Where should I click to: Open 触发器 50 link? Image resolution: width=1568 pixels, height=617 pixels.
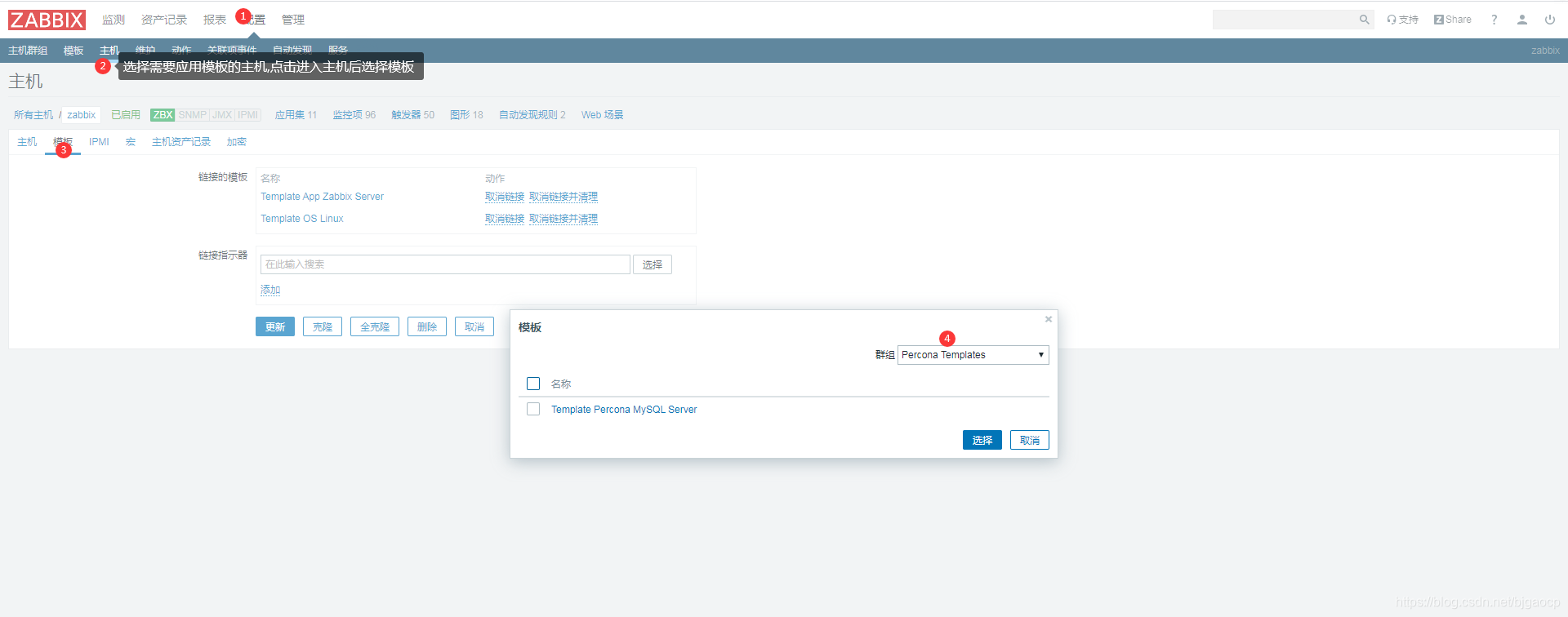[x=413, y=115]
